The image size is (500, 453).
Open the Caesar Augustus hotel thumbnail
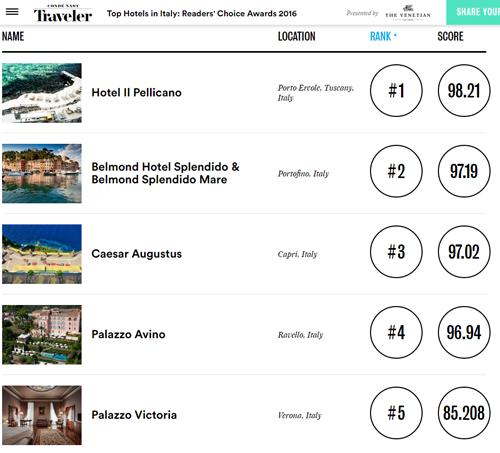[x=42, y=254]
